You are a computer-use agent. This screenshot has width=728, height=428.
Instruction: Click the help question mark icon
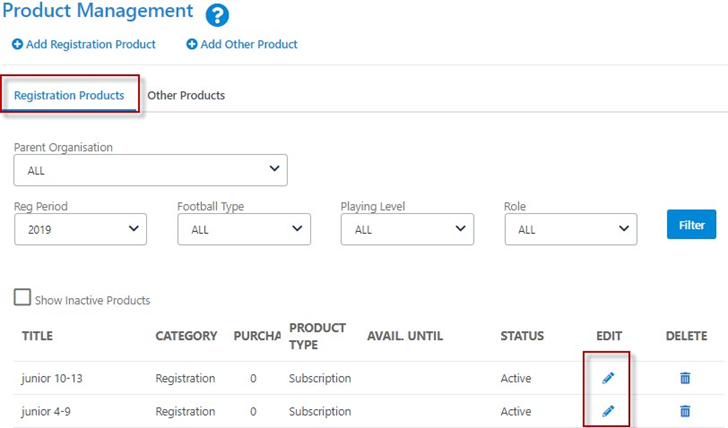217,15
